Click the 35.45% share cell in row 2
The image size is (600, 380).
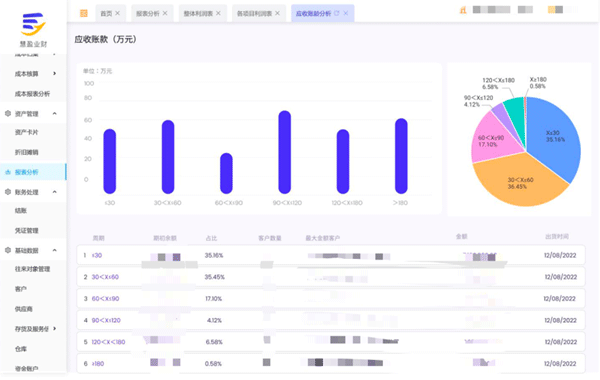(x=214, y=277)
